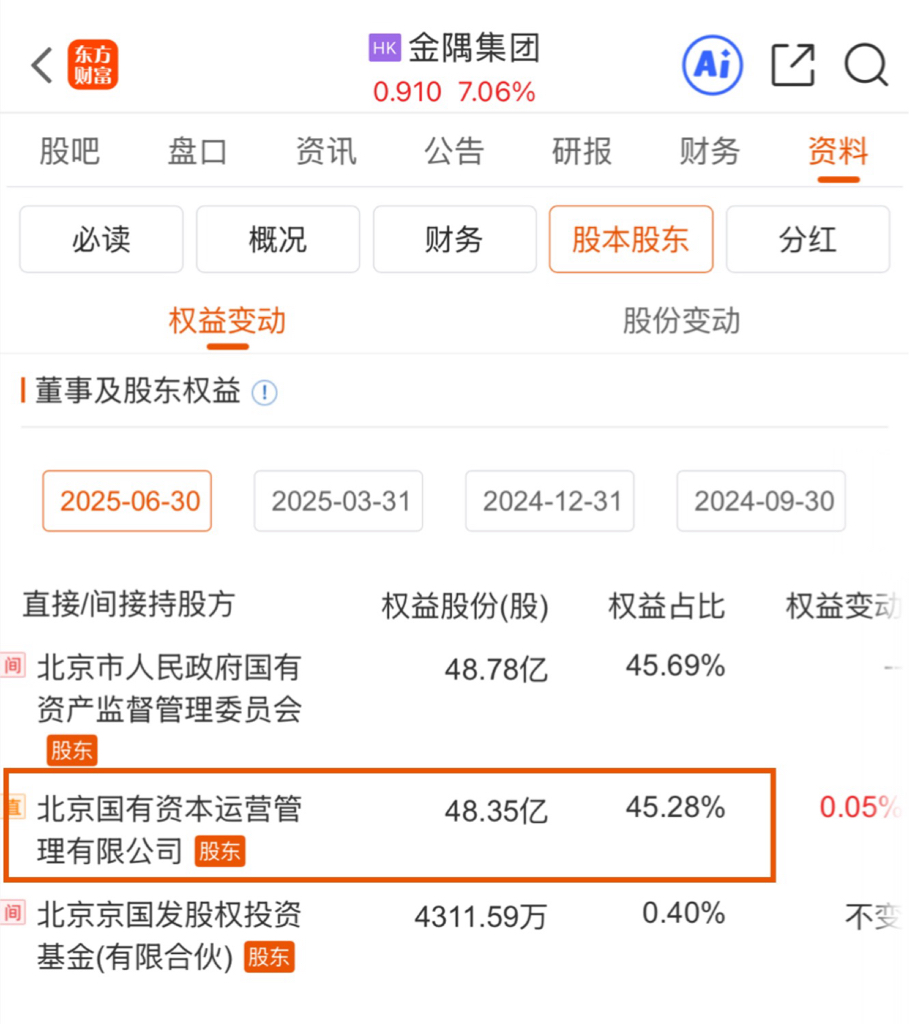
Task: Choose the 2024-12-31 date
Action: pos(550,501)
